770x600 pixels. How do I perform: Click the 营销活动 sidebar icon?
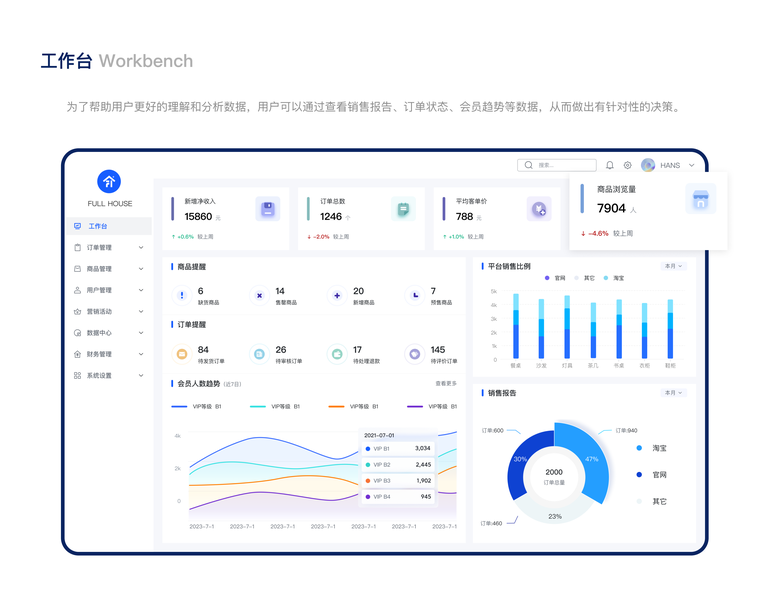[x=77, y=311]
